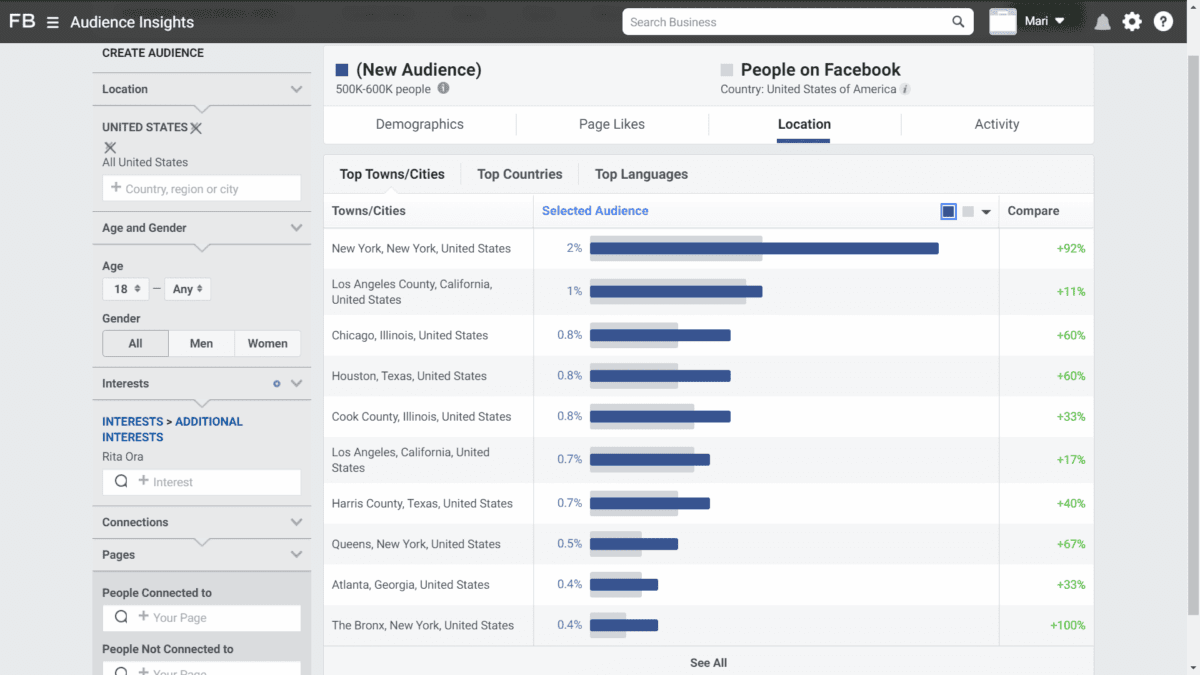
Task: Open the Top Countries sub-tab
Action: pyautogui.click(x=520, y=174)
